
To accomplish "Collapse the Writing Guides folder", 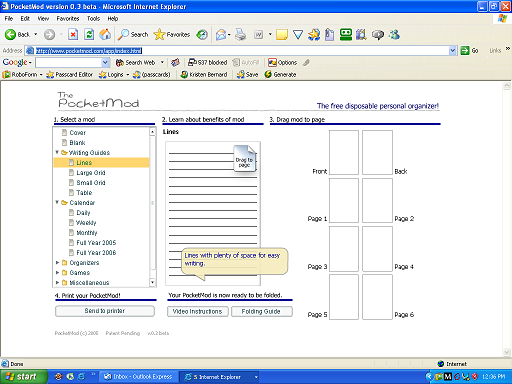I will tap(57, 152).
